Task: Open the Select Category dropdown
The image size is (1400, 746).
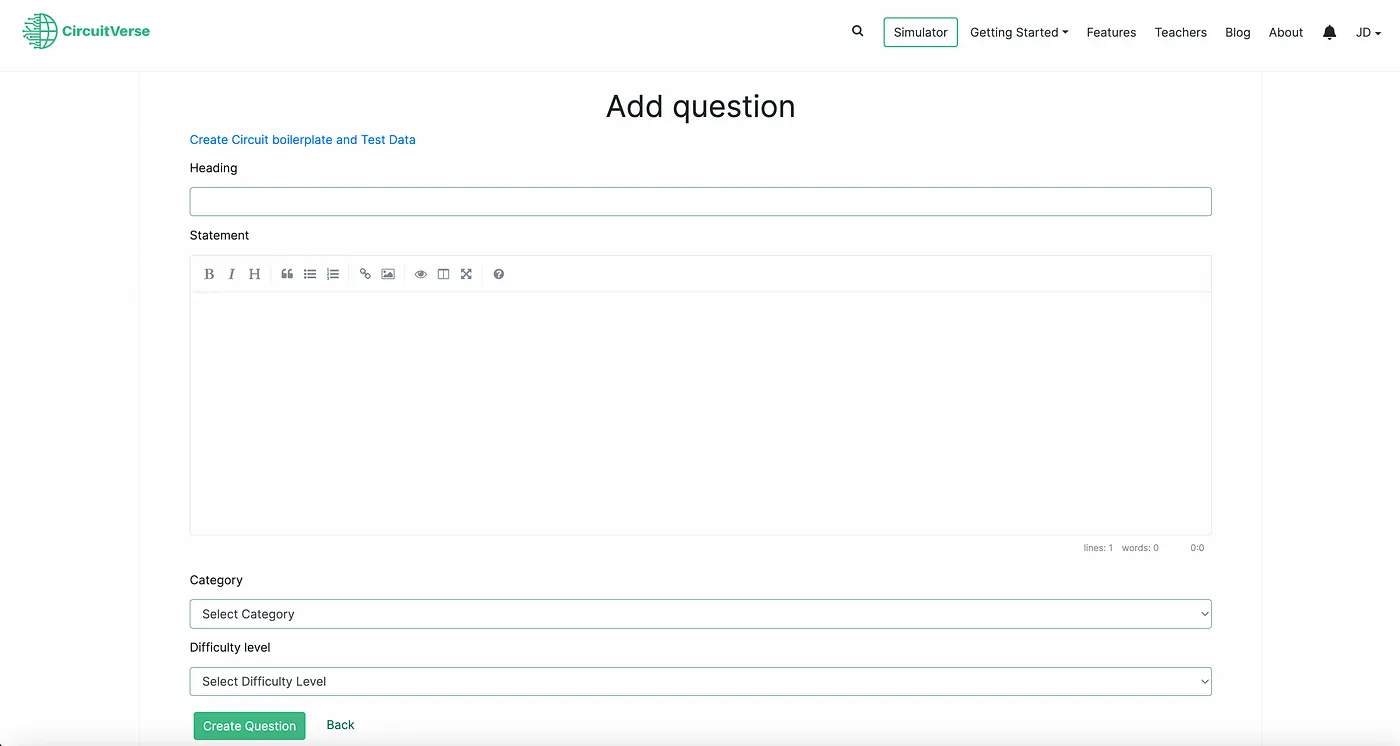Action: (x=700, y=613)
